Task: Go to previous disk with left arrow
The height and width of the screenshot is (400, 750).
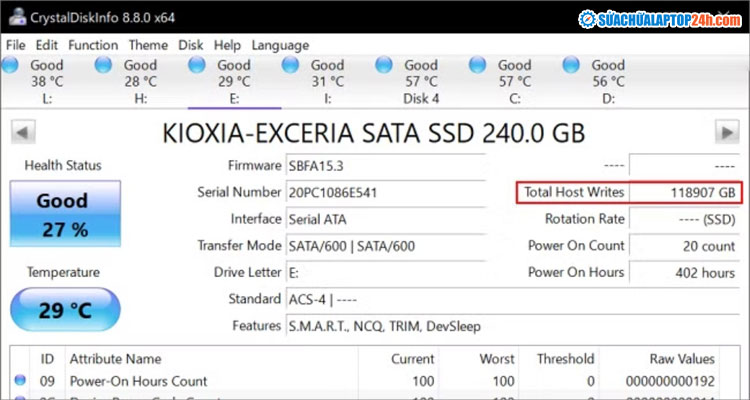Action: (x=23, y=133)
